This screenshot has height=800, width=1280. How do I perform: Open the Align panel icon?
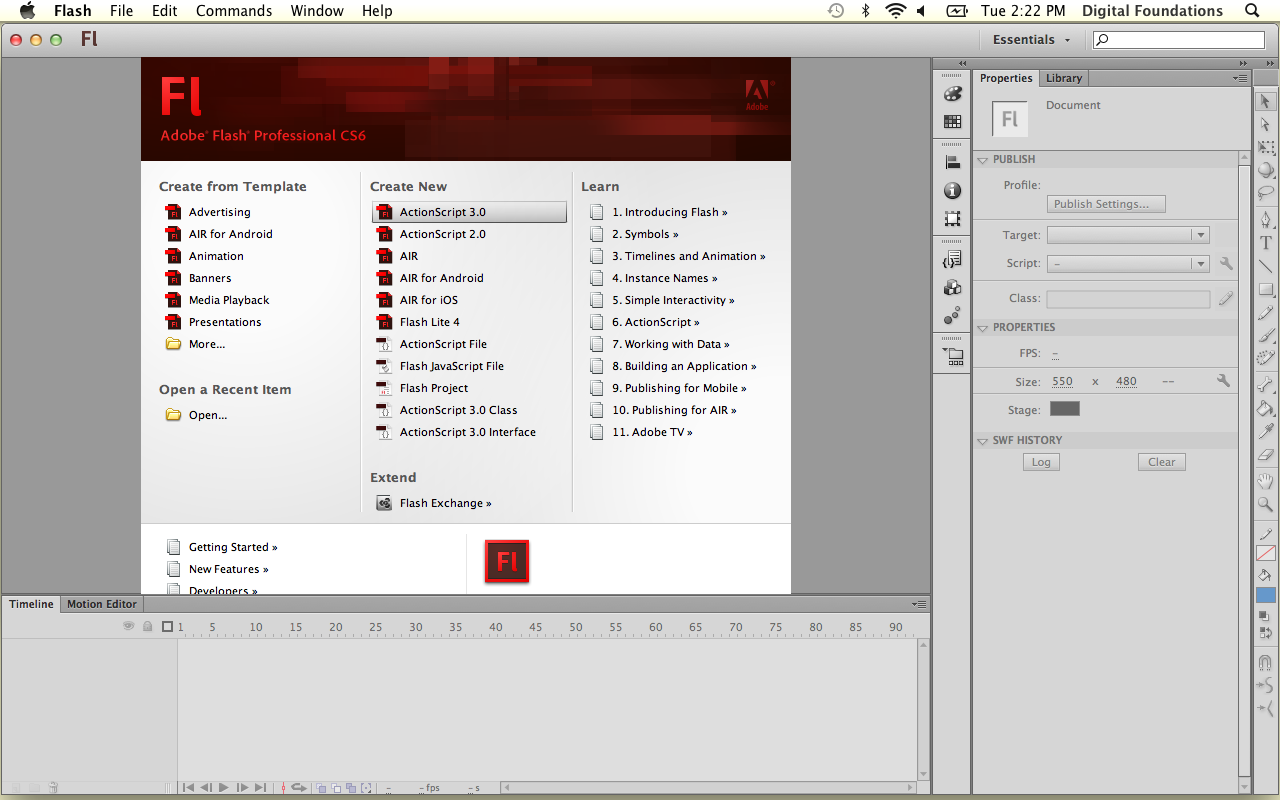tap(952, 163)
